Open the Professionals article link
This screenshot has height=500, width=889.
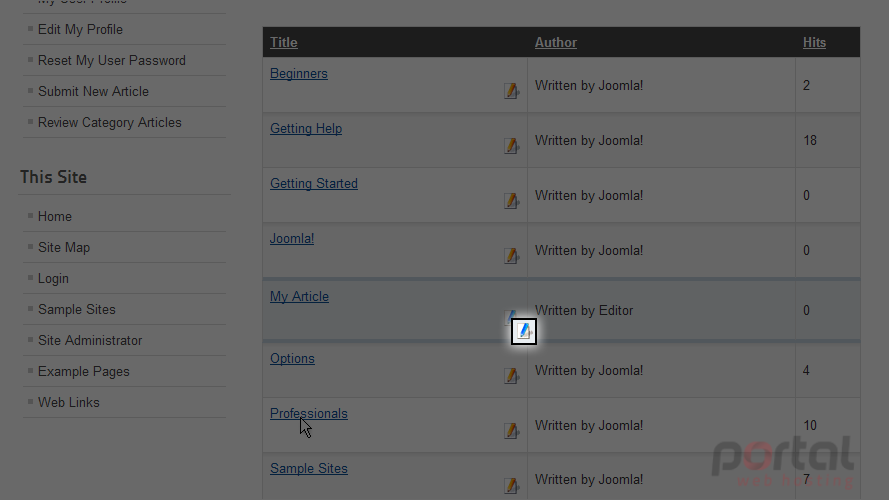point(308,413)
